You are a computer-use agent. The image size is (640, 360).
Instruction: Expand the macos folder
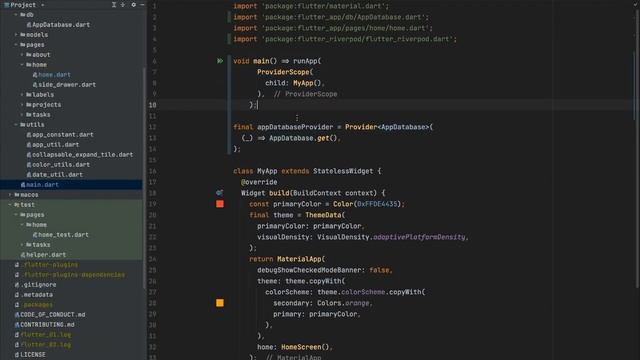click(x=10, y=195)
